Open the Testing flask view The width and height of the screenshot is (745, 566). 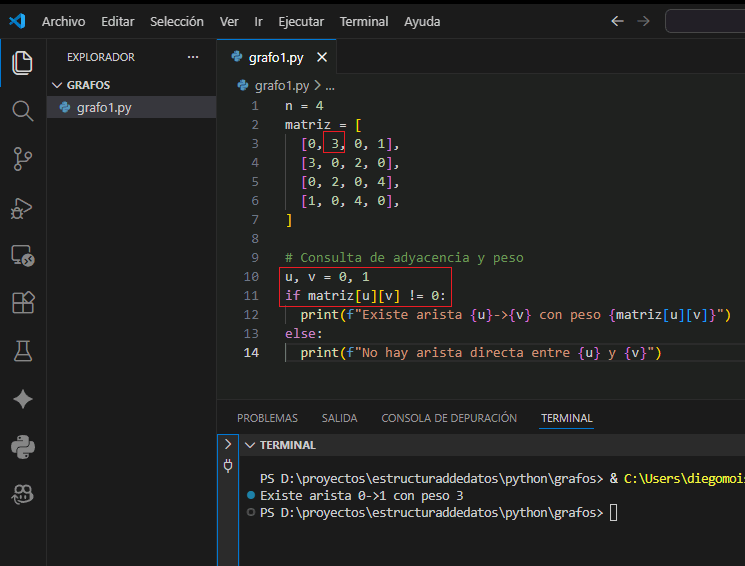click(x=22, y=350)
